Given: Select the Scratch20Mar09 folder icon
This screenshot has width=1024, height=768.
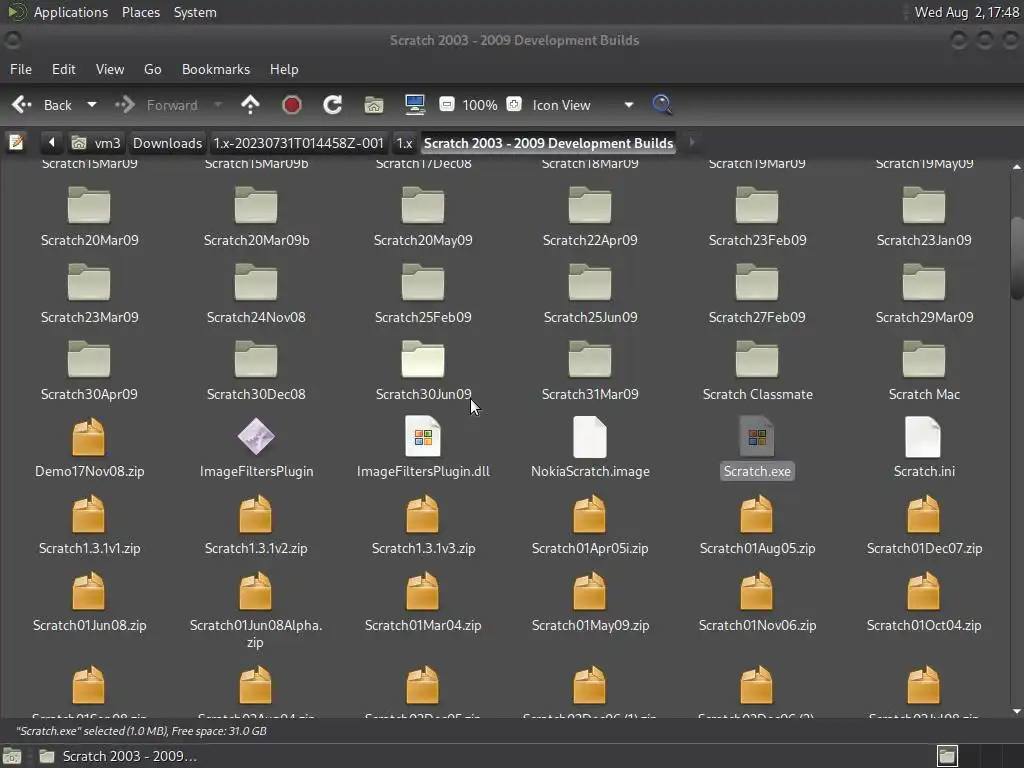Looking at the screenshot, I should click(x=89, y=205).
